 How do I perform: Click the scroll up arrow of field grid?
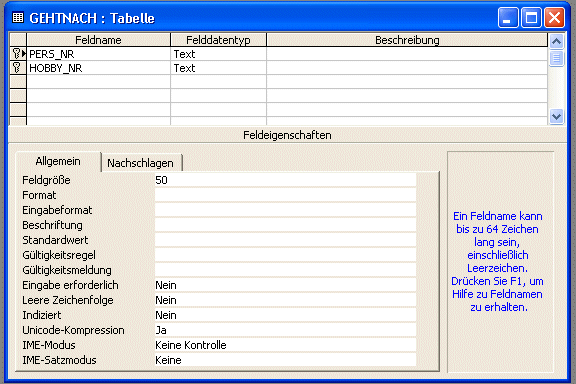click(x=557, y=41)
